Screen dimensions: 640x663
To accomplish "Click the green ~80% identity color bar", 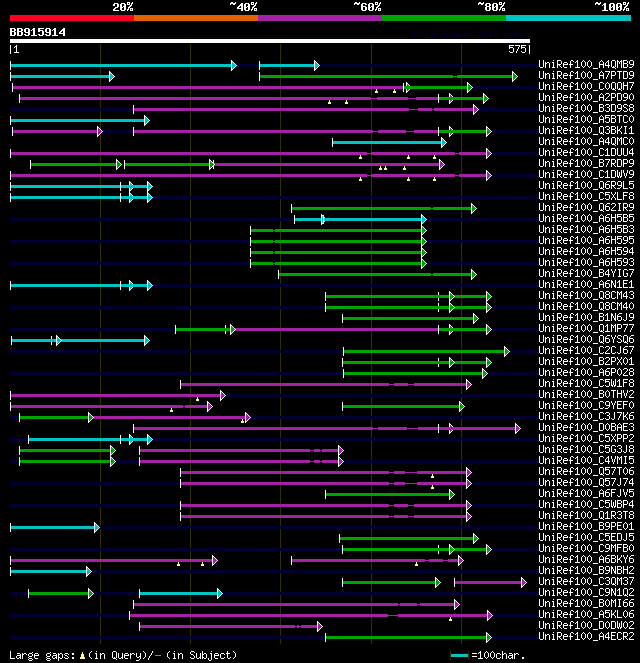I will point(444,18).
